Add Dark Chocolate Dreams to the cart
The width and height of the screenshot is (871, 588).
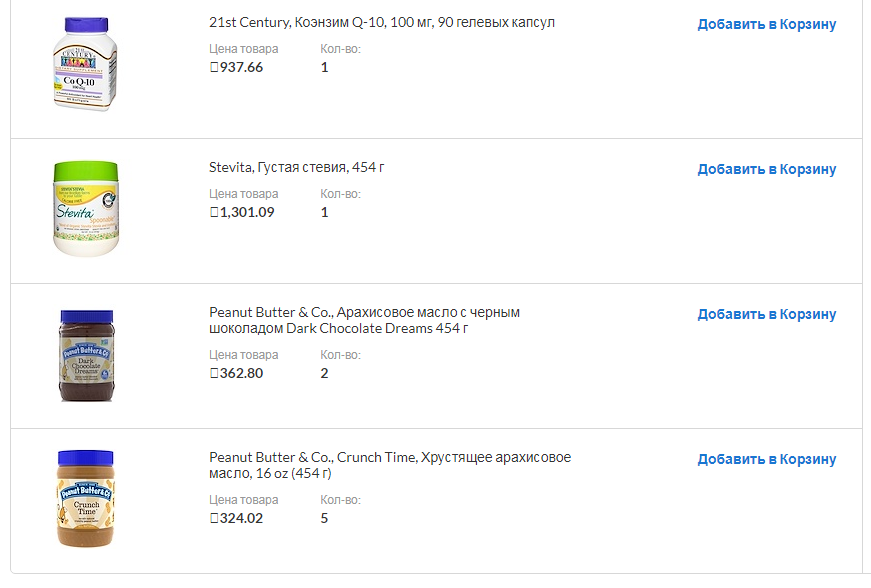click(x=766, y=314)
